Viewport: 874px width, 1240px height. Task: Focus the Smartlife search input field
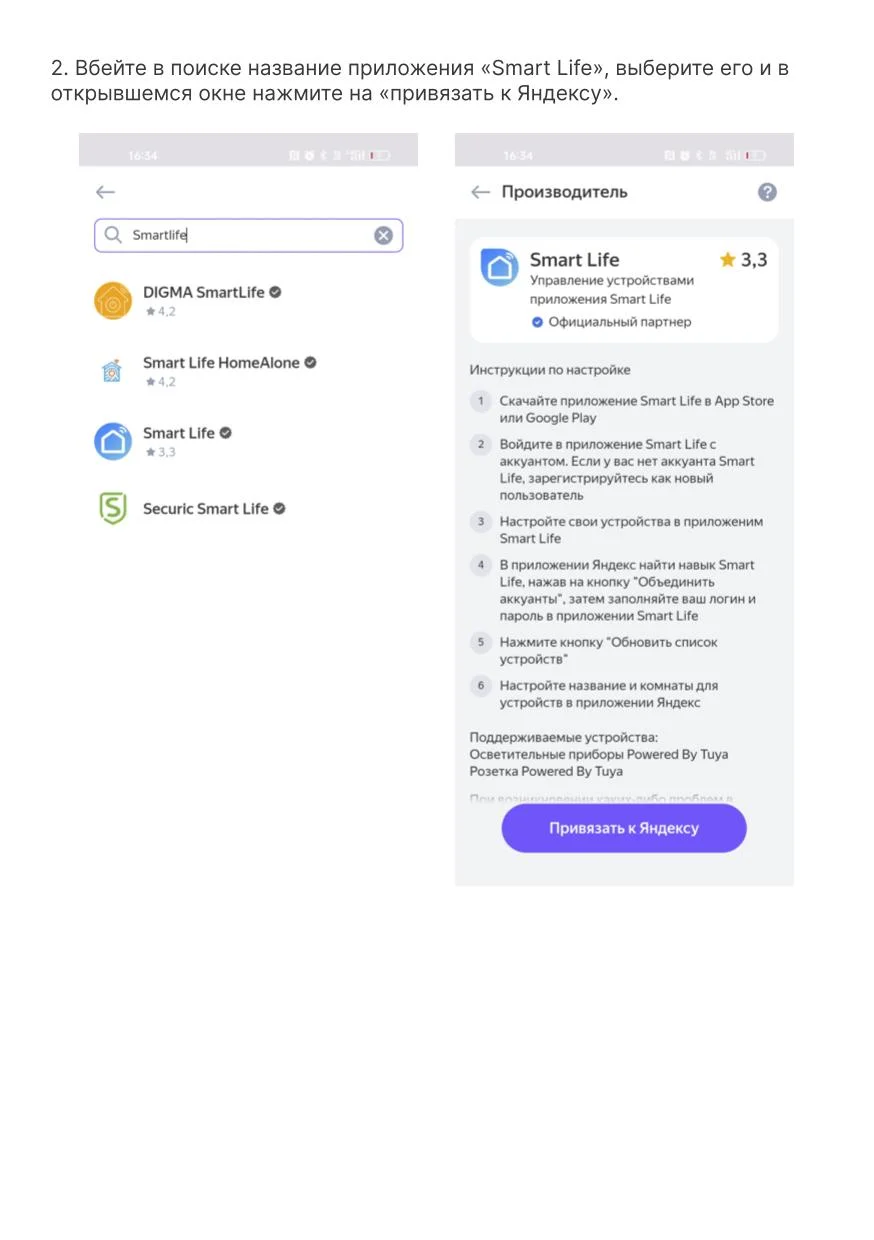[x=248, y=235]
